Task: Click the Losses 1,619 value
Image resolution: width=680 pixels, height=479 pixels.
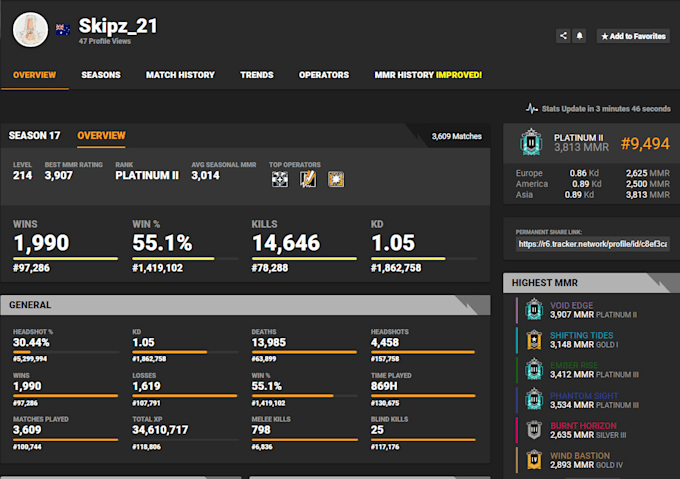Action: (146, 386)
